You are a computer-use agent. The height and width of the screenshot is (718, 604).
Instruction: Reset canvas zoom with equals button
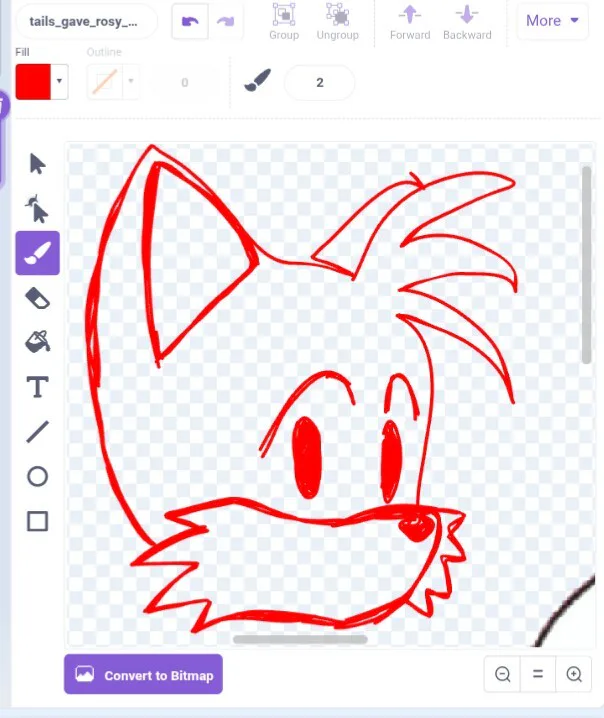(538, 674)
